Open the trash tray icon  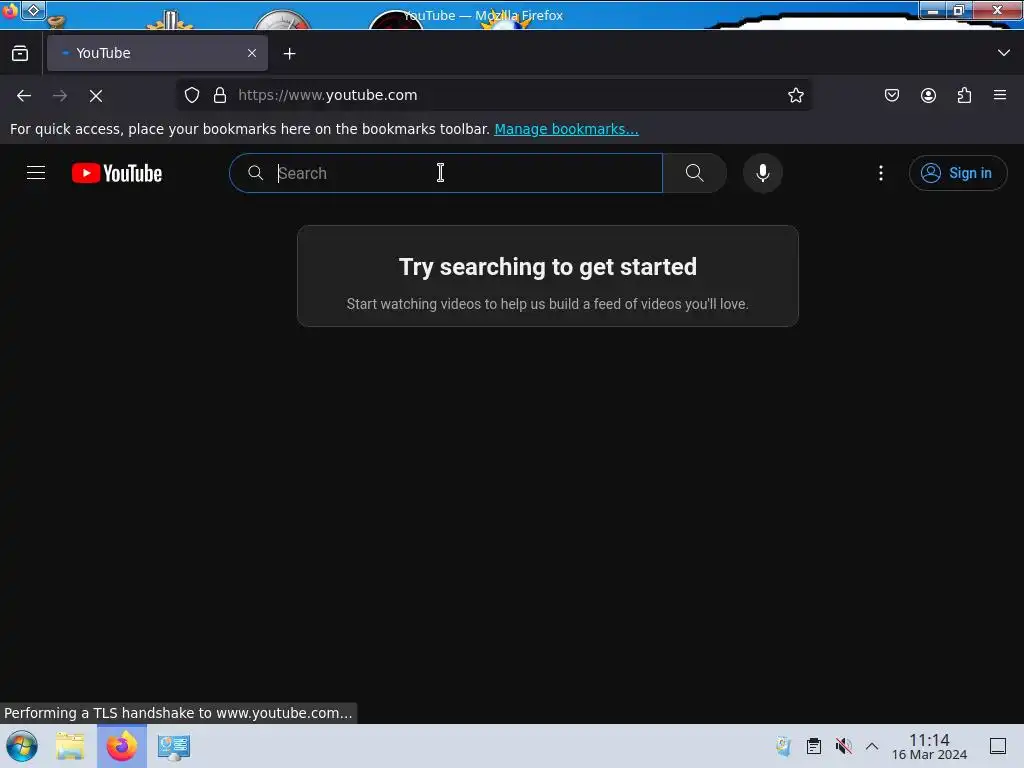783,746
